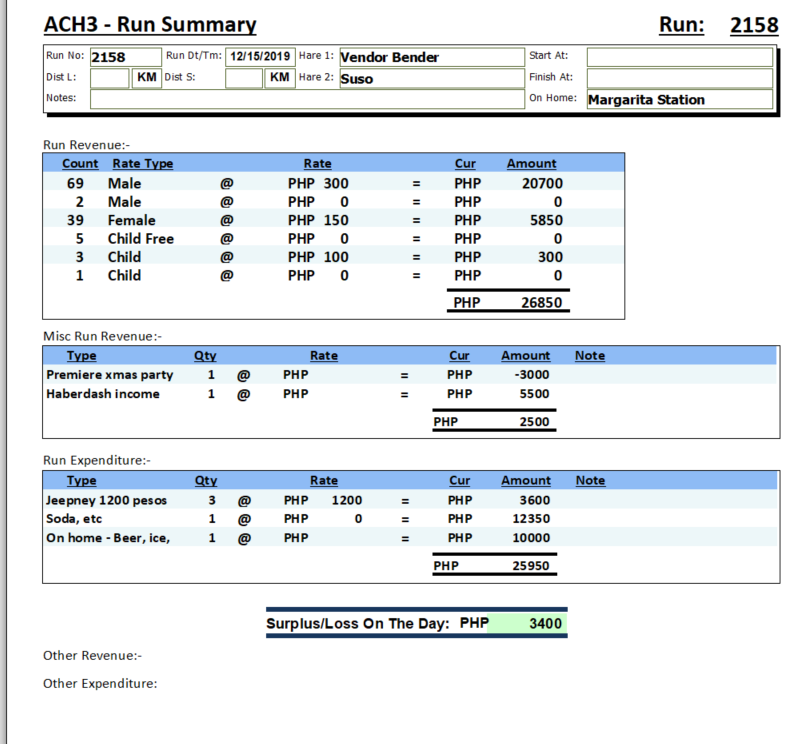Click the Rate Type column header
811x744 pixels.
[142, 163]
